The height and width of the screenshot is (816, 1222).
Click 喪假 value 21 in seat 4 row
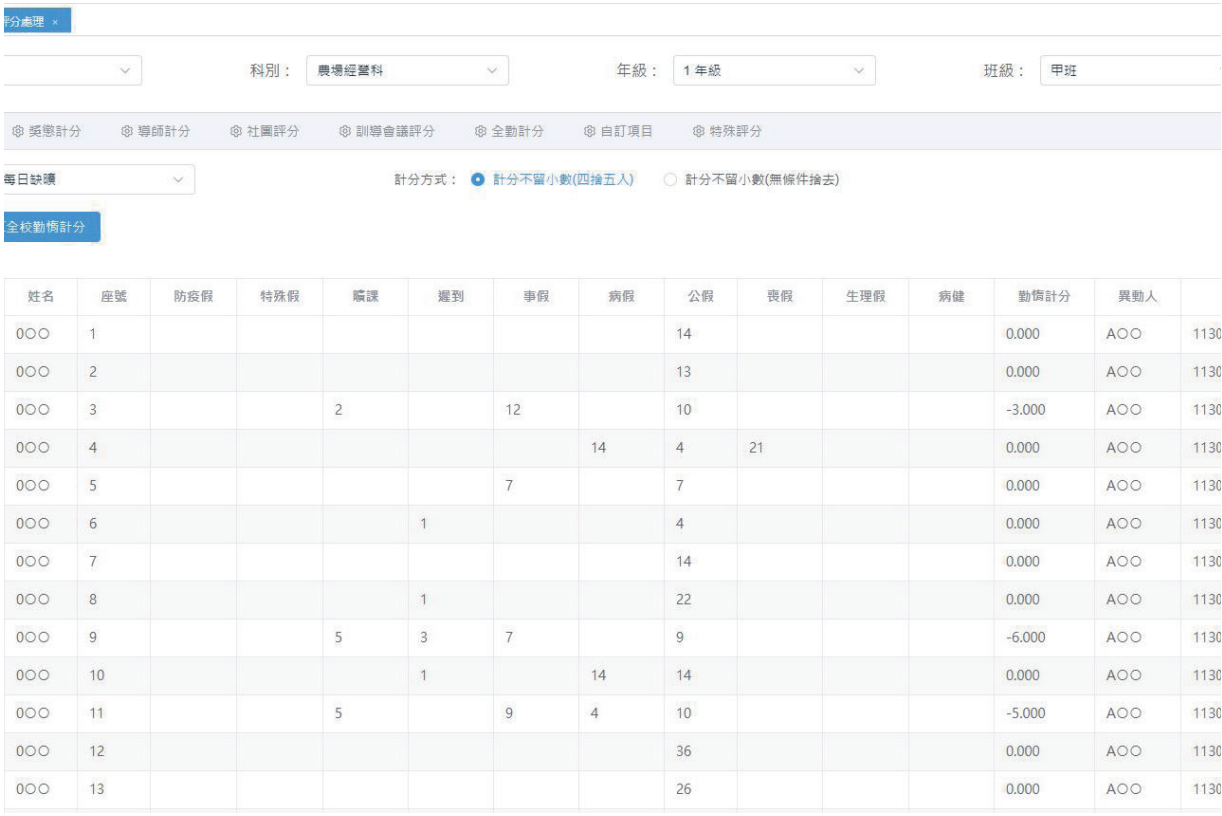click(756, 449)
